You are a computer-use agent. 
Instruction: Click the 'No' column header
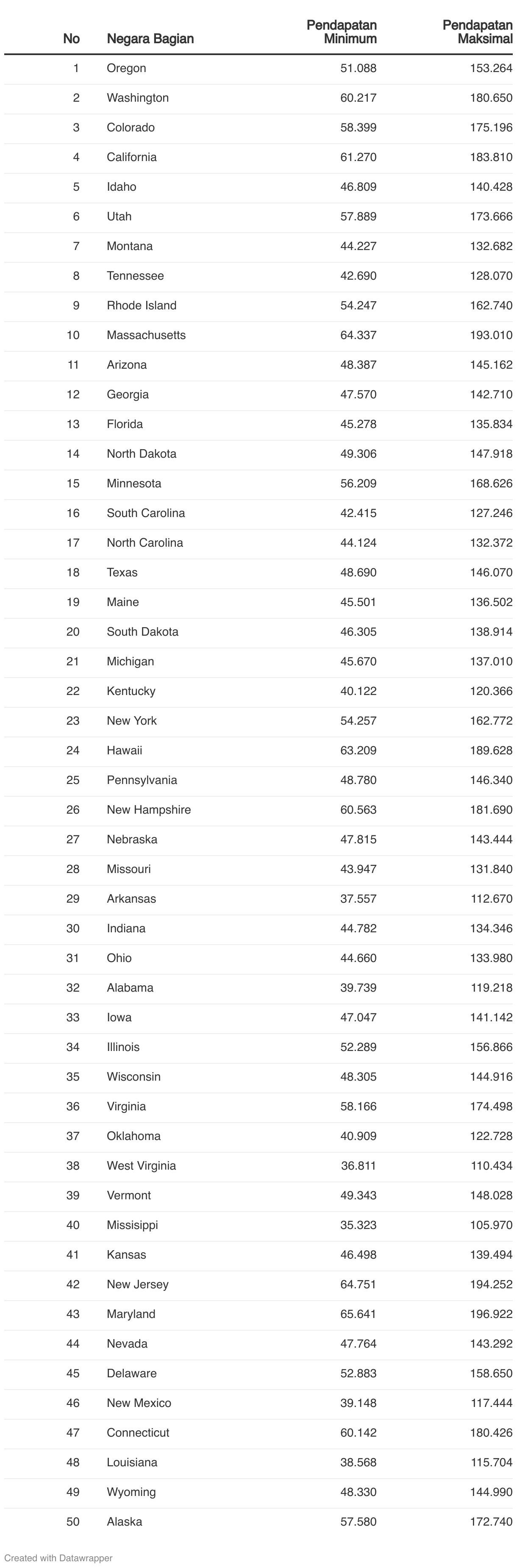[71, 39]
